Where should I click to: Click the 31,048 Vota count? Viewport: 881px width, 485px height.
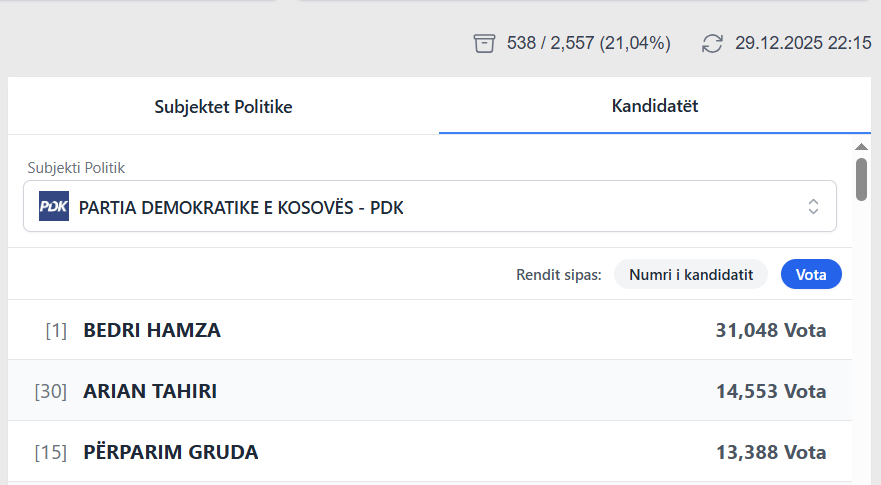click(x=770, y=330)
